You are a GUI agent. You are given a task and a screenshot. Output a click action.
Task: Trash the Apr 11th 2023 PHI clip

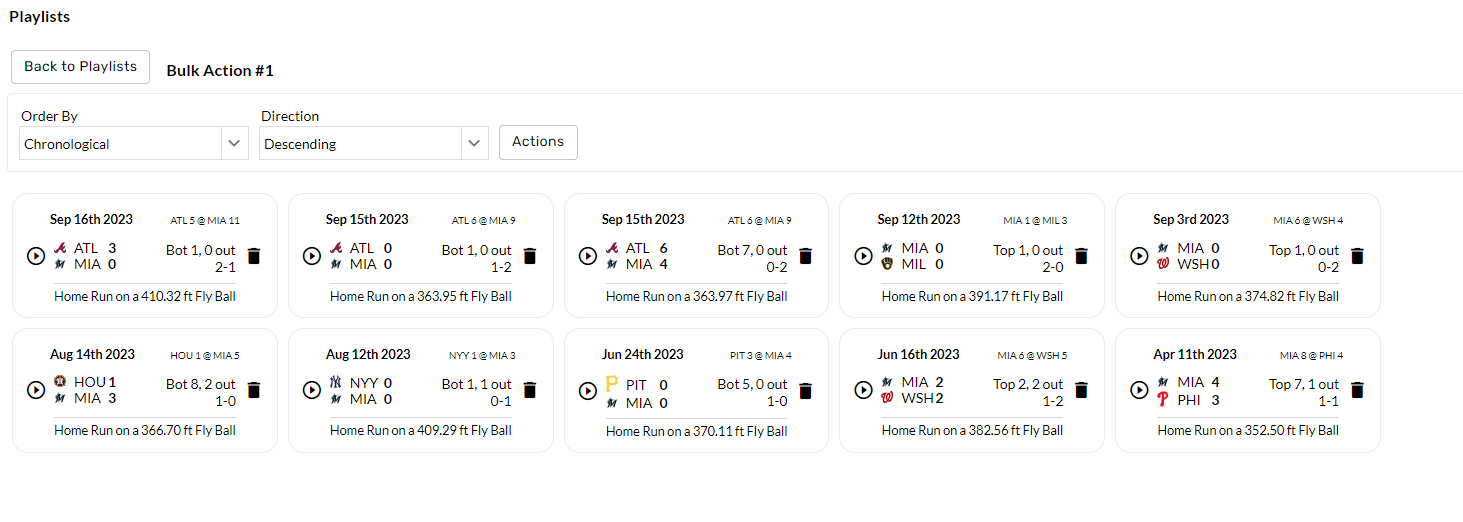pyautogui.click(x=1357, y=390)
